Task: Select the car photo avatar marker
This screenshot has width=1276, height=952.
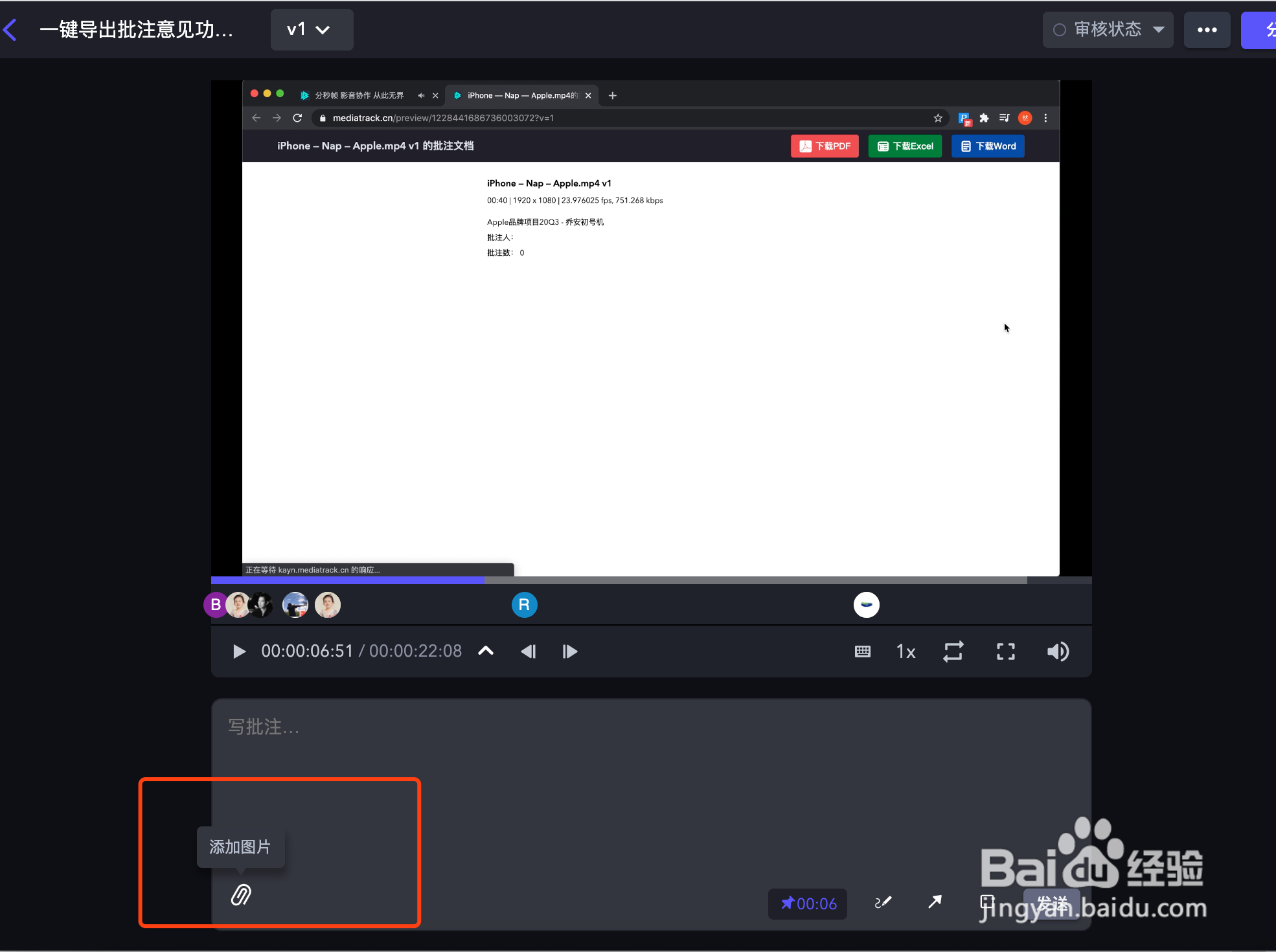Action: [x=295, y=605]
